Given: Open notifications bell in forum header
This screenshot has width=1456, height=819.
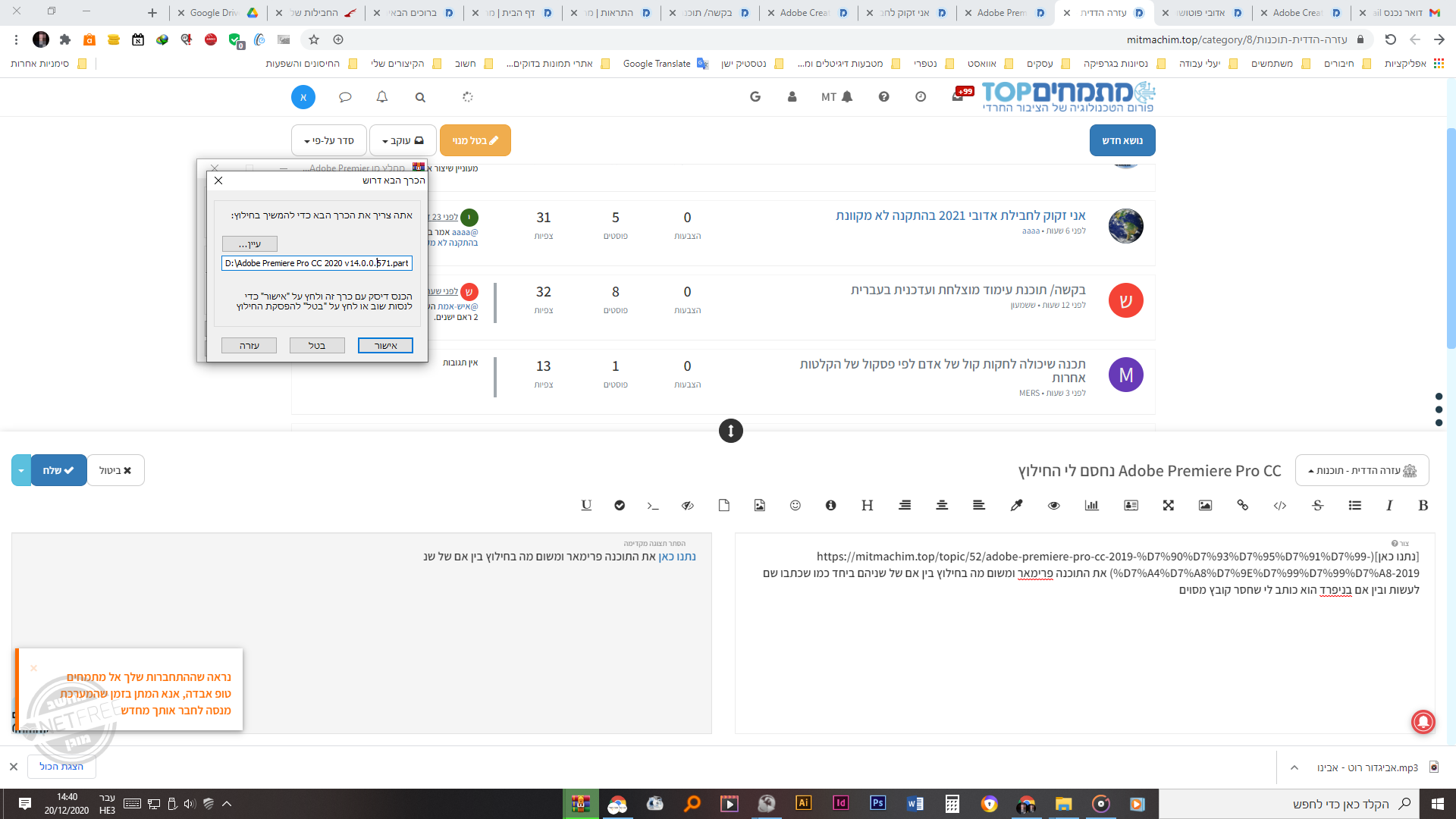Looking at the screenshot, I should click(x=382, y=97).
